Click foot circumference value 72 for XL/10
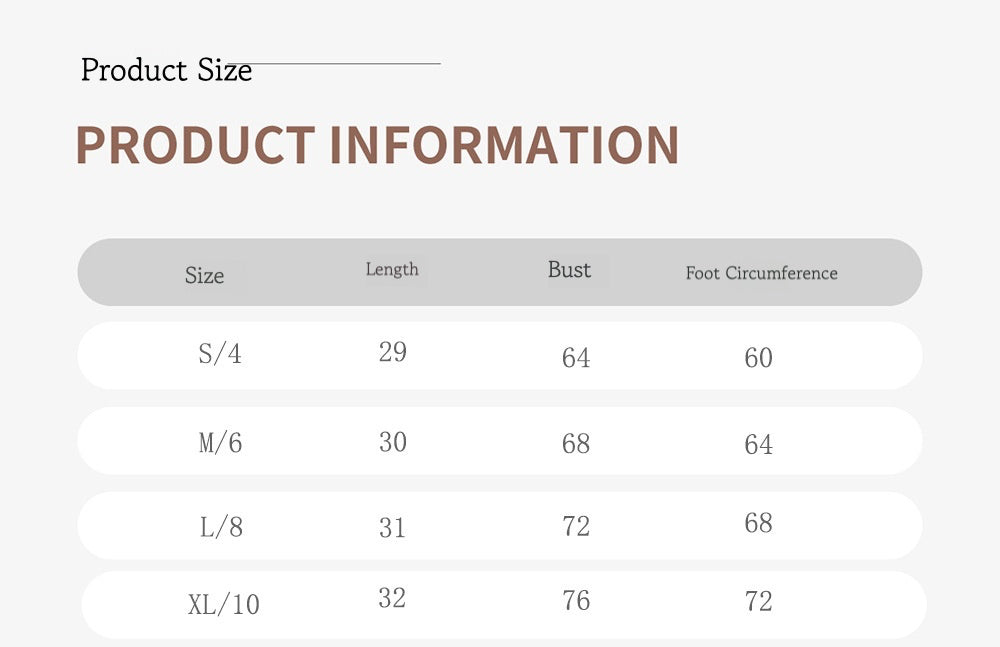The width and height of the screenshot is (1000, 647). pyautogui.click(x=758, y=601)
